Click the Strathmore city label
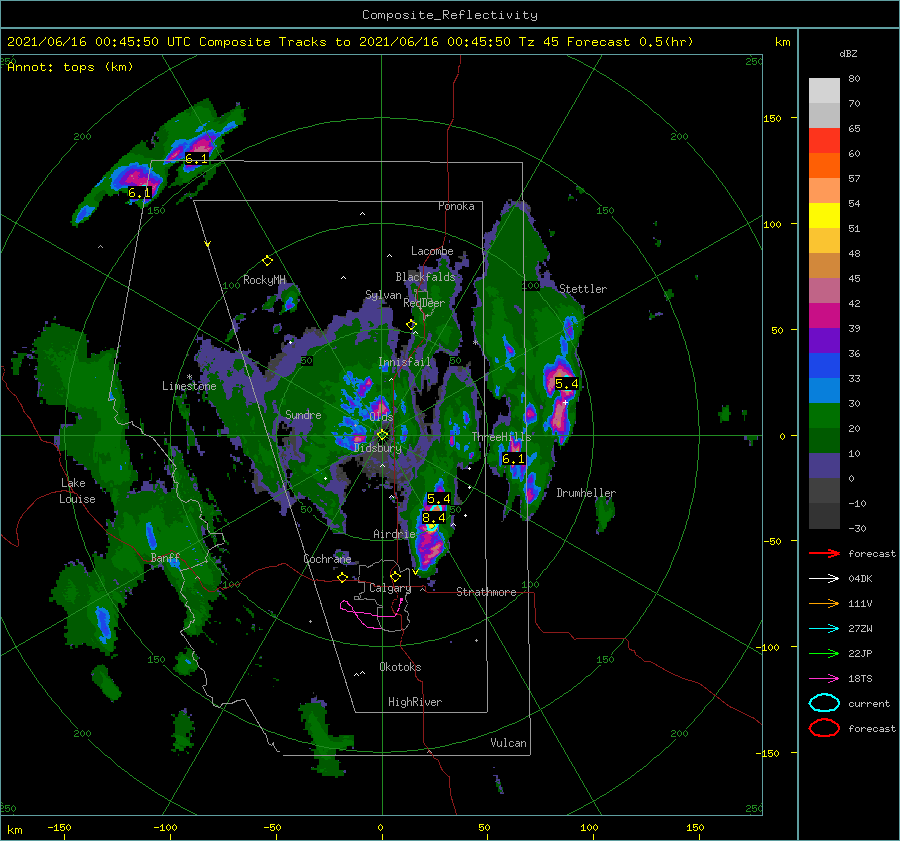This screenshot has width=900, height=841. coord(486,592)
